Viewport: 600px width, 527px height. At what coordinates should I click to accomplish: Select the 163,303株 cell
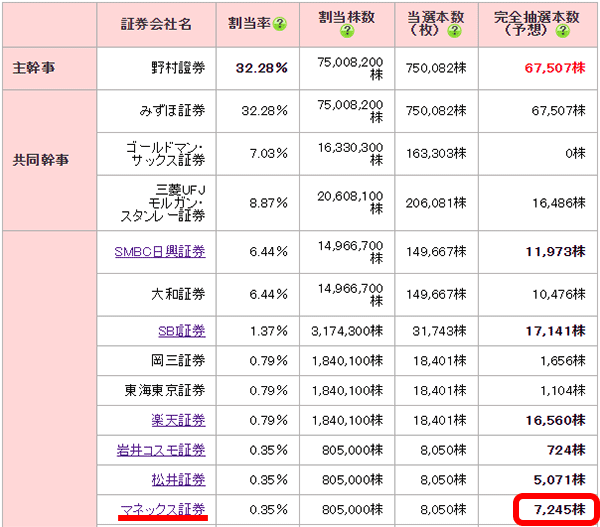click(x=436, y=154)
